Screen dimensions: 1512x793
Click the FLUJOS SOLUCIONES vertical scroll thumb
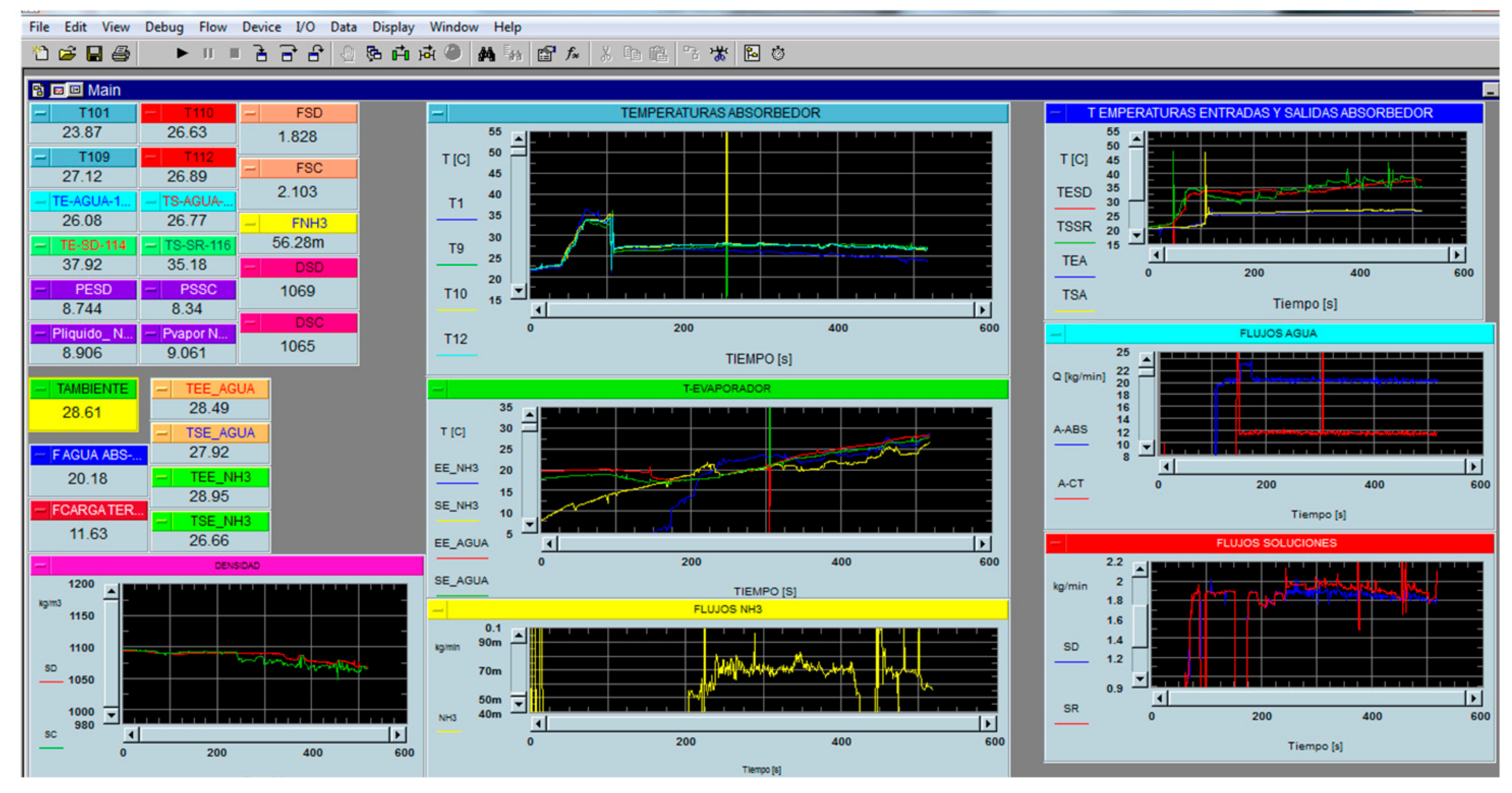click(1140, 626)
